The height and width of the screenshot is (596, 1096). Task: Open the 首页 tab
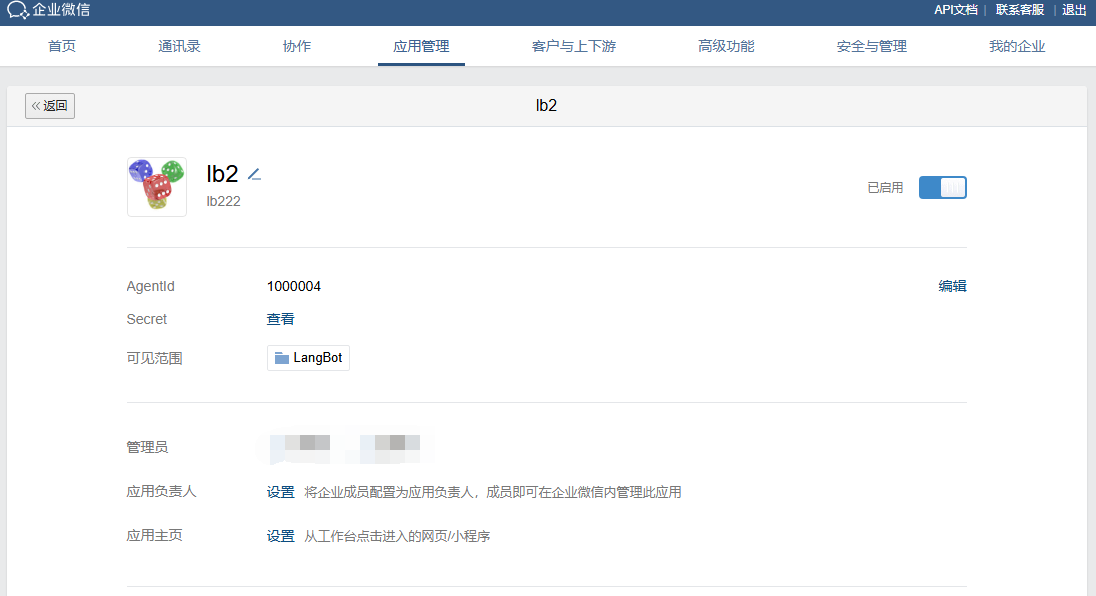[62, 46]
